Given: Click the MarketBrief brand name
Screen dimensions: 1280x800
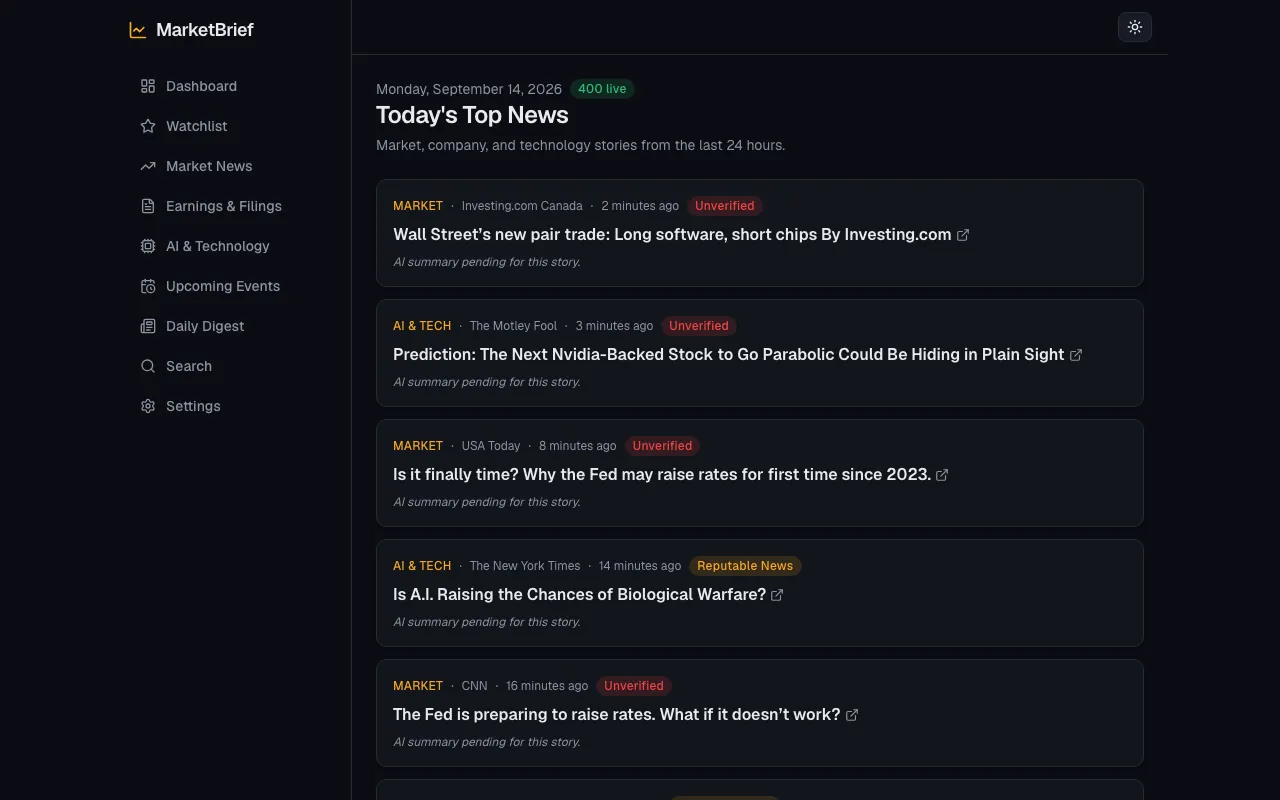Looking at the screenshot, I should pos(205,30).
